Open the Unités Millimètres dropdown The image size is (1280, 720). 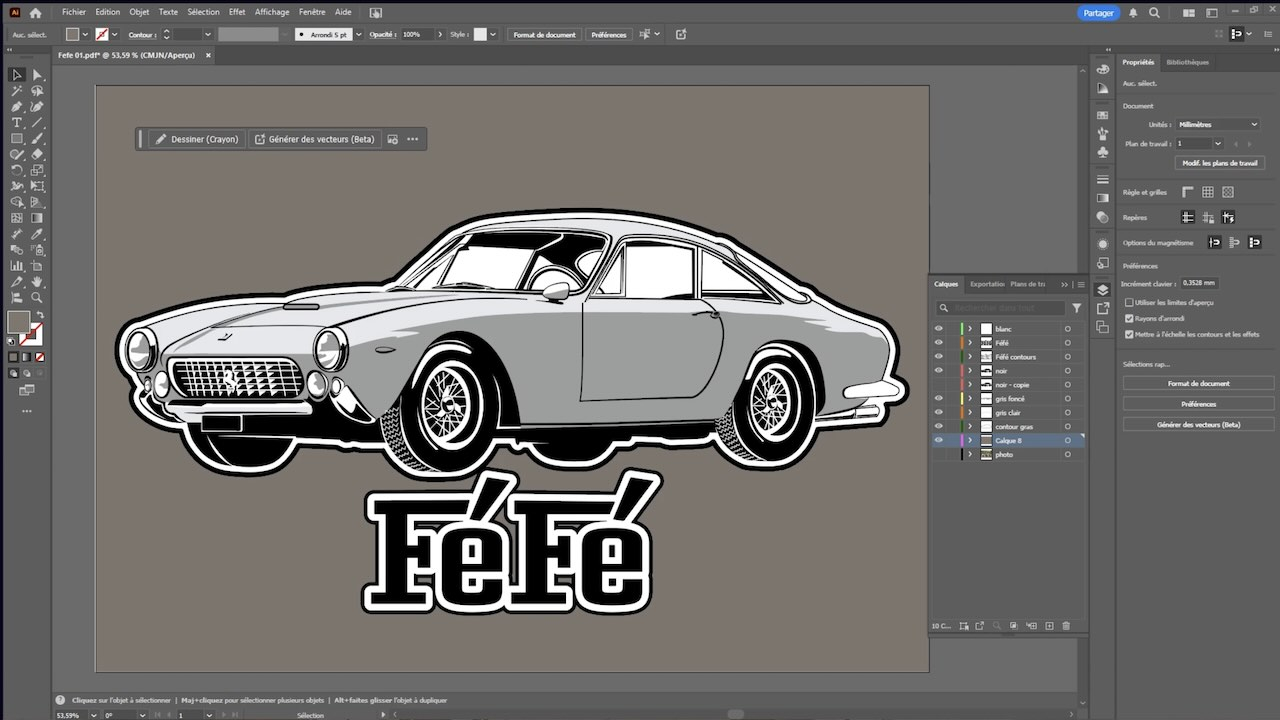pyautogui.click(x=1217, y=124)
